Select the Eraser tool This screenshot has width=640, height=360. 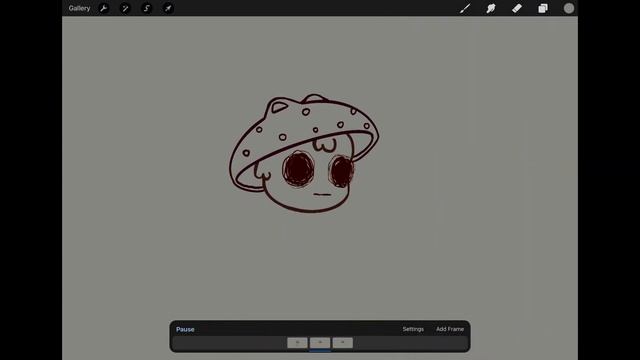point(517,8)
